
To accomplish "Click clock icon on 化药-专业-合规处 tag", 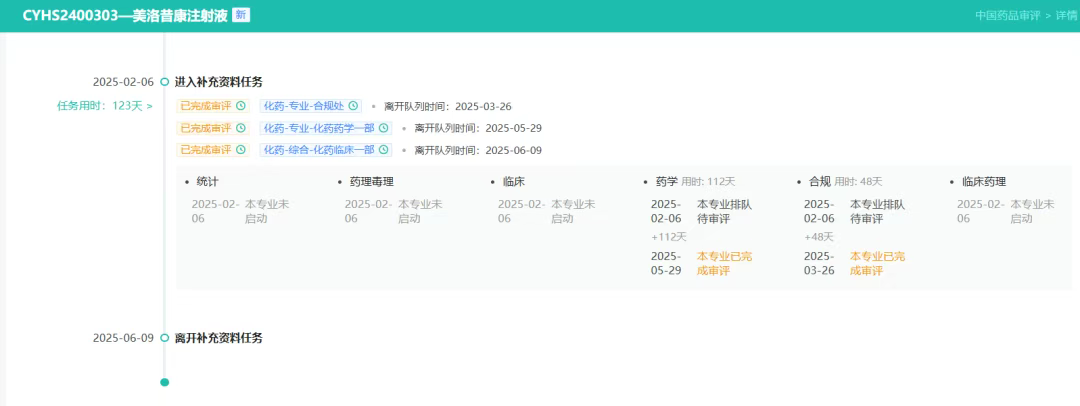I will pyautogui.click(x=353, y=106).
